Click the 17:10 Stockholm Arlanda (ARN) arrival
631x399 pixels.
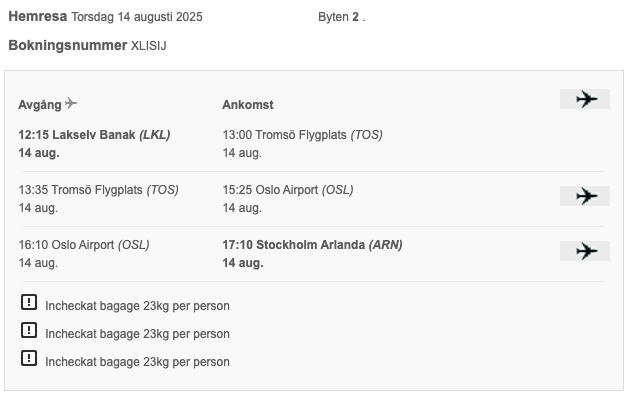coord(313,245)
